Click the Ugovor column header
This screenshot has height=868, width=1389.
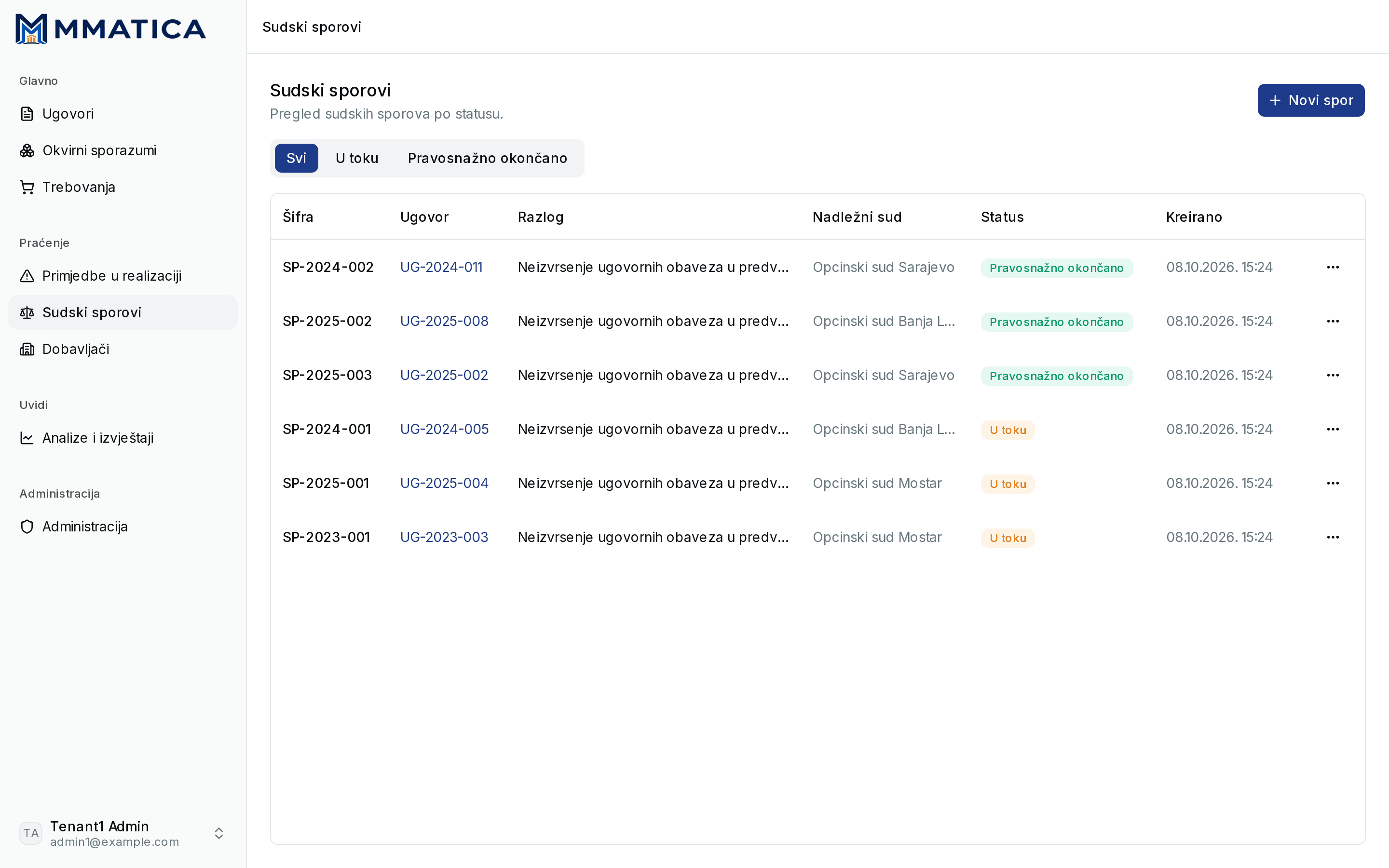[424, 217]
